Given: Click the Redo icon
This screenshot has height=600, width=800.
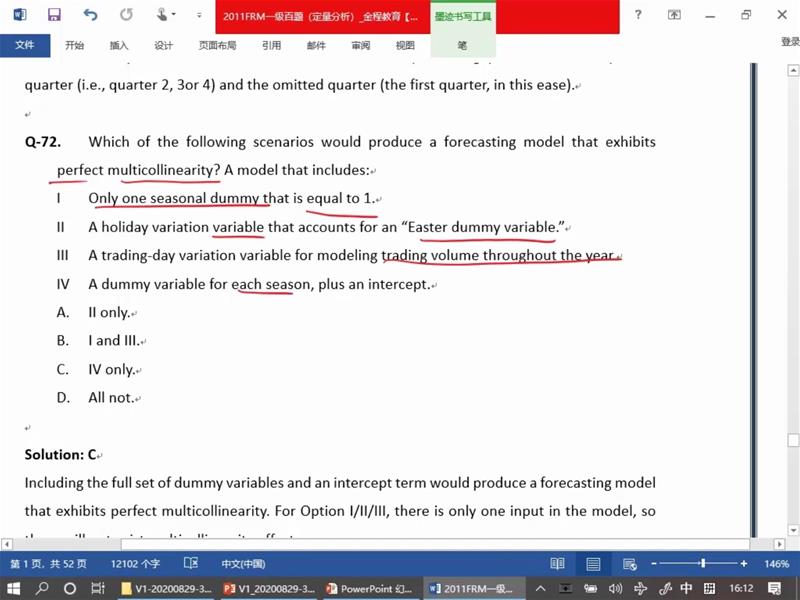Looking at the screenshot, I should [x=126, y=14].
